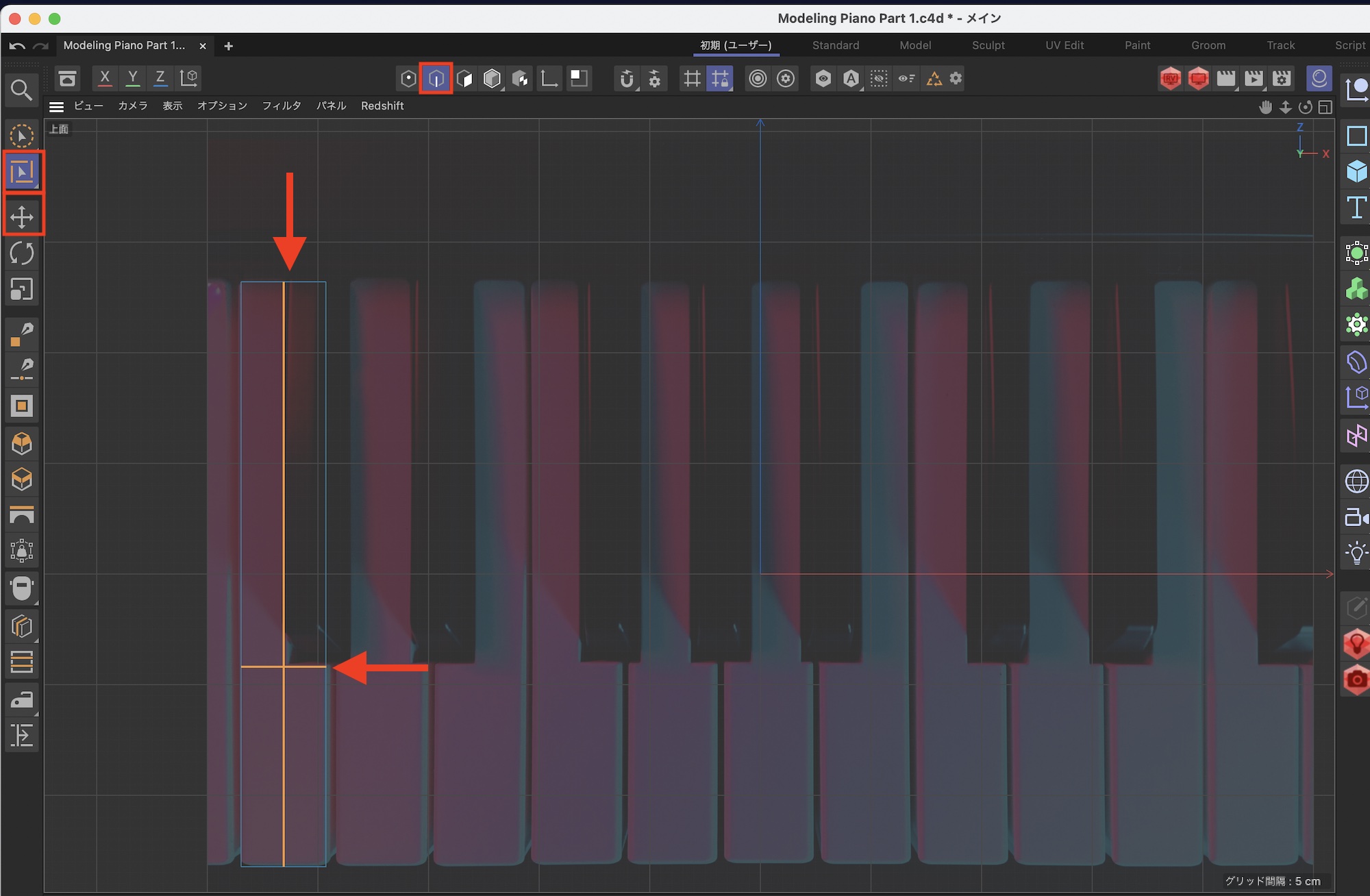The height and width of the screenshot is (896, 1370).
Task: Select the Move tool
Action: pos(22,216)
